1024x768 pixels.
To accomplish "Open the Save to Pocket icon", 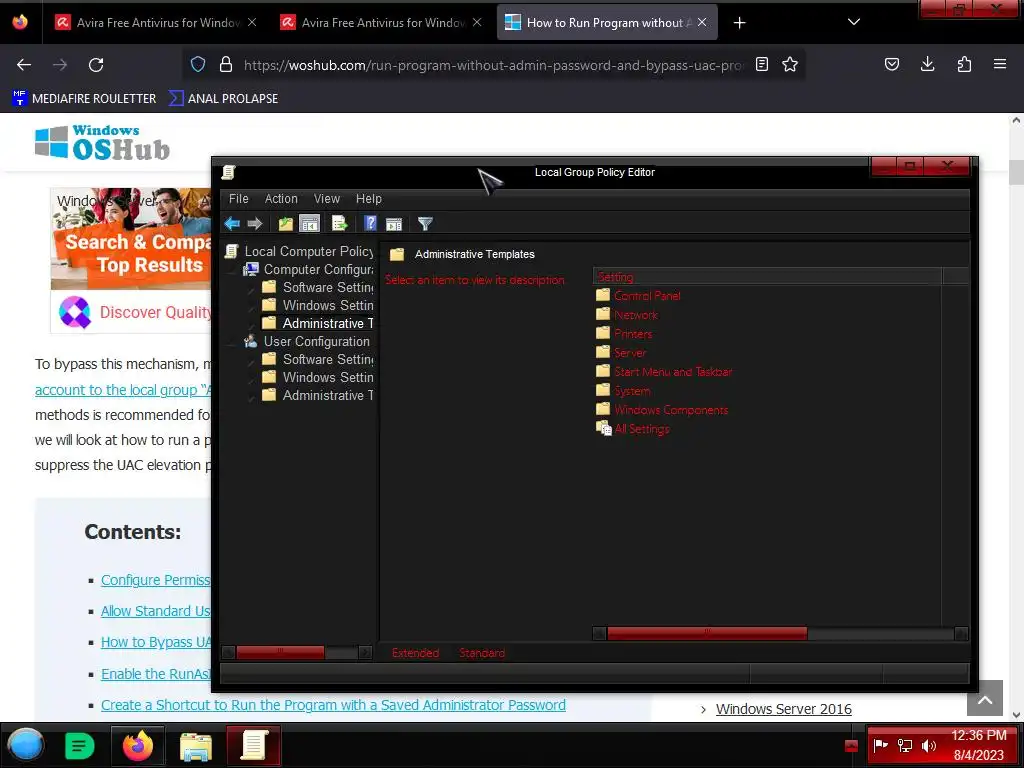I will pyautogui.click(x=892, y=64).
